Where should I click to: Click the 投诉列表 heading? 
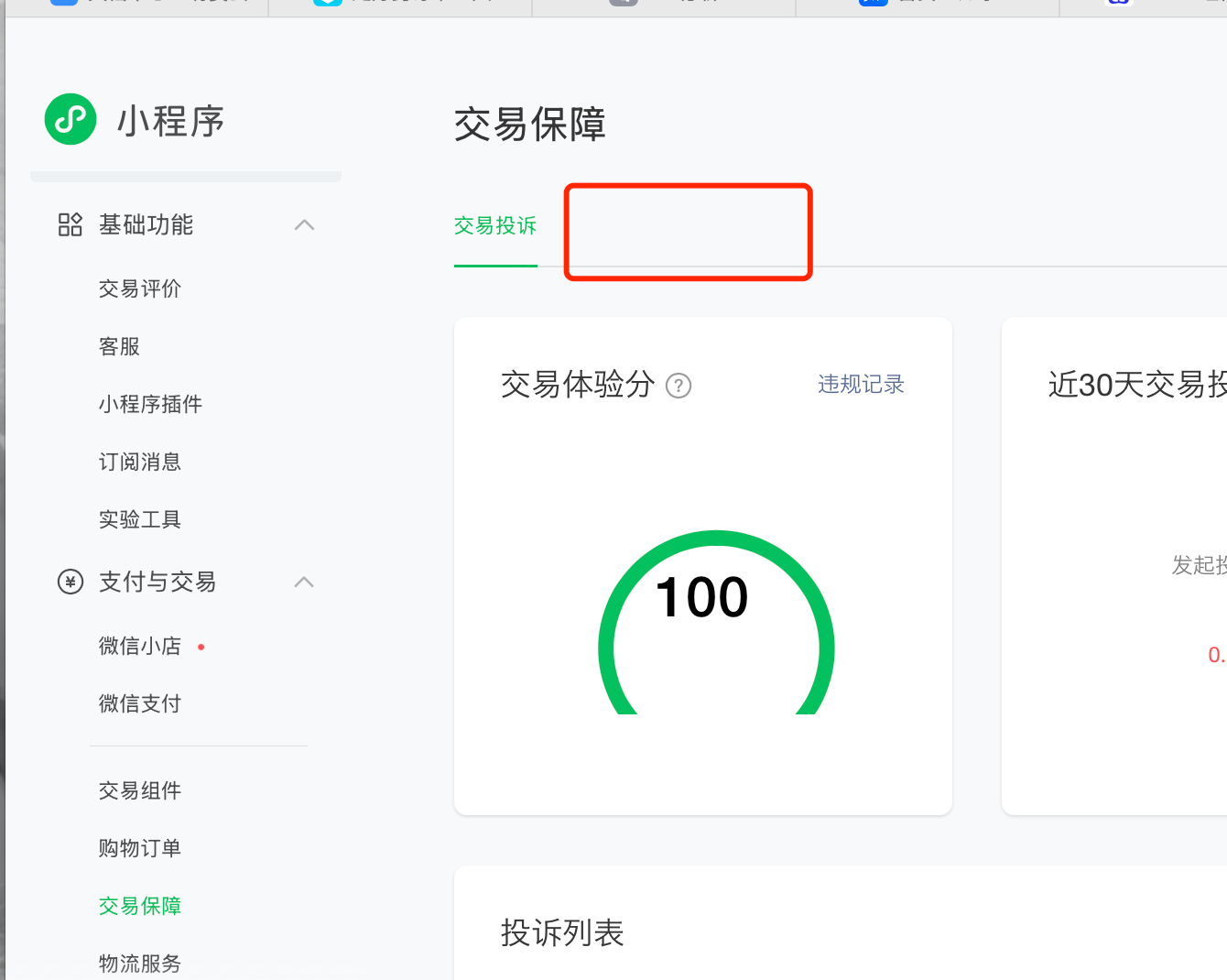[x=562, y=933]
